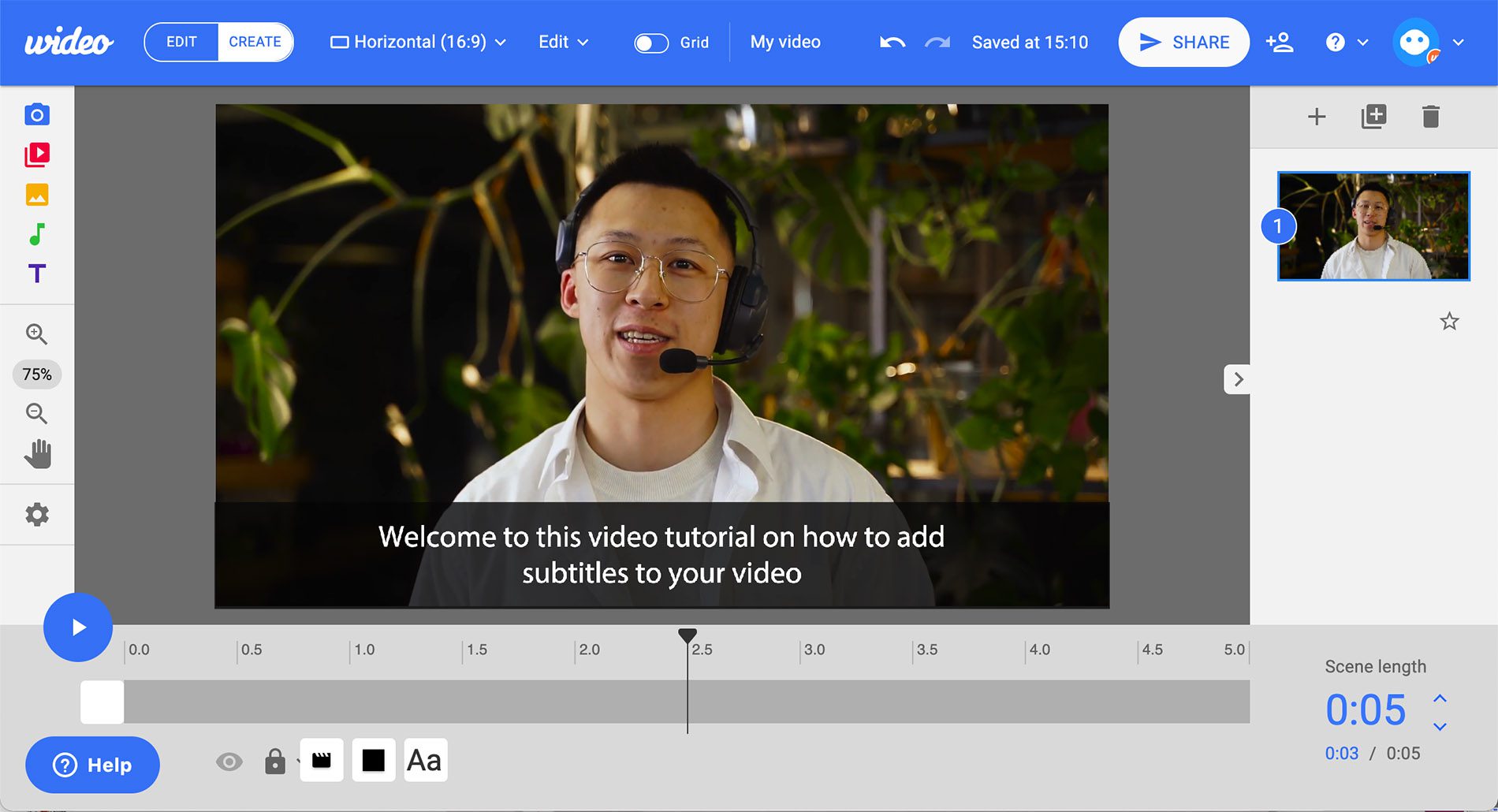Hide the scene layer visibility
The height and width of the screenshot is (812, 1498).
229,760
